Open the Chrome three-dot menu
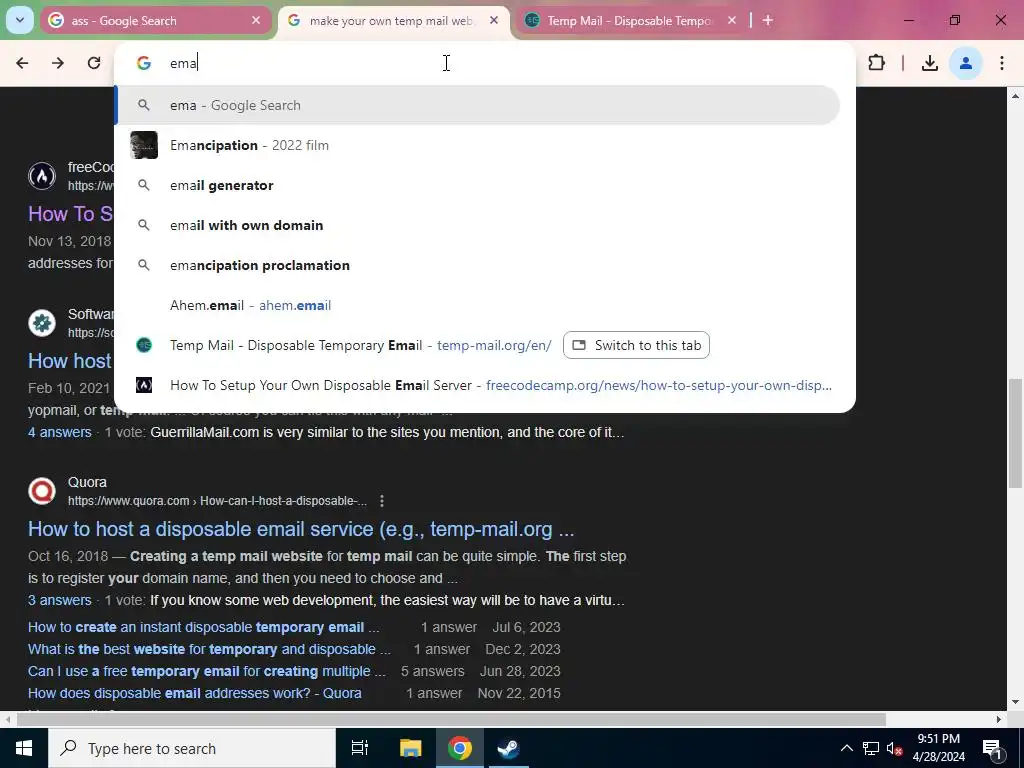 coord(1002,63)
